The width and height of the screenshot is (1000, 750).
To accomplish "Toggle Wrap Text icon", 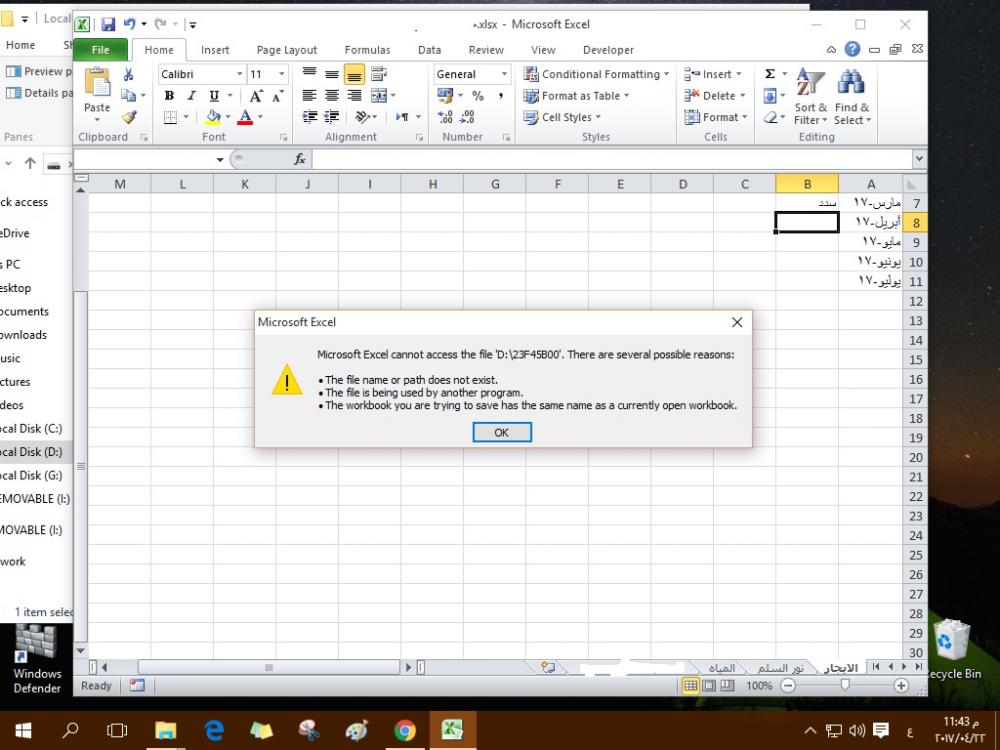I will point(379,74).
